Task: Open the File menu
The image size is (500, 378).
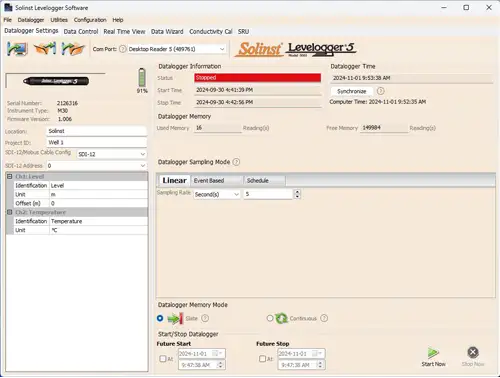Action: (8, 20)
